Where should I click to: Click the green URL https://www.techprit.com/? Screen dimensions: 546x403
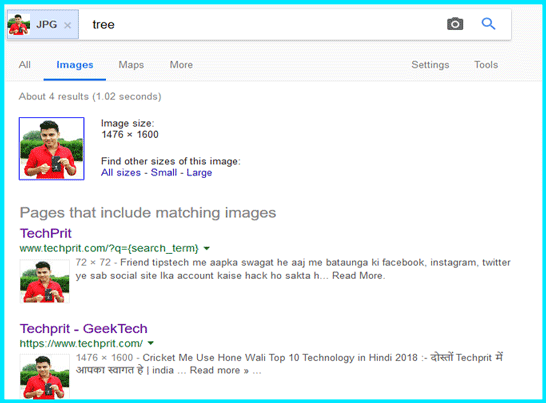[x=81, y=343]
